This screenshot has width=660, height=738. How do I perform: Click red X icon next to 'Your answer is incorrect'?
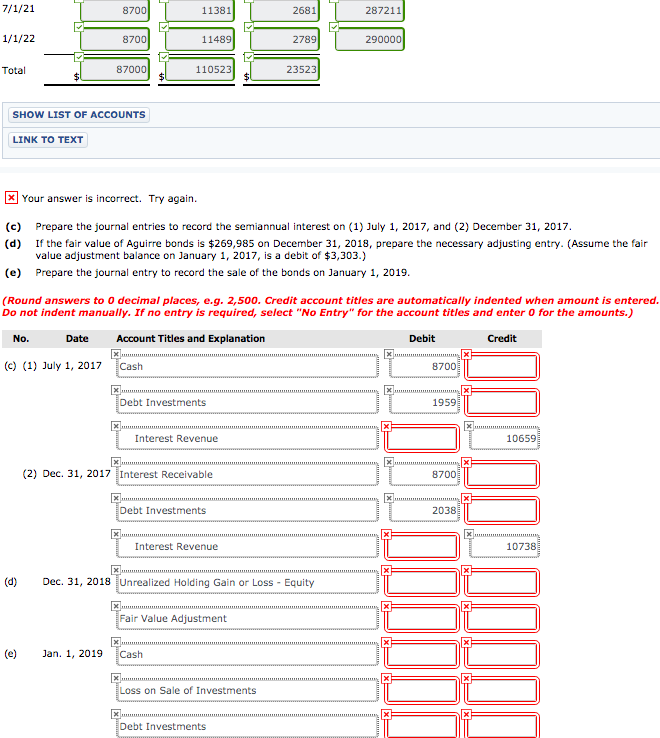pos(11,198)
